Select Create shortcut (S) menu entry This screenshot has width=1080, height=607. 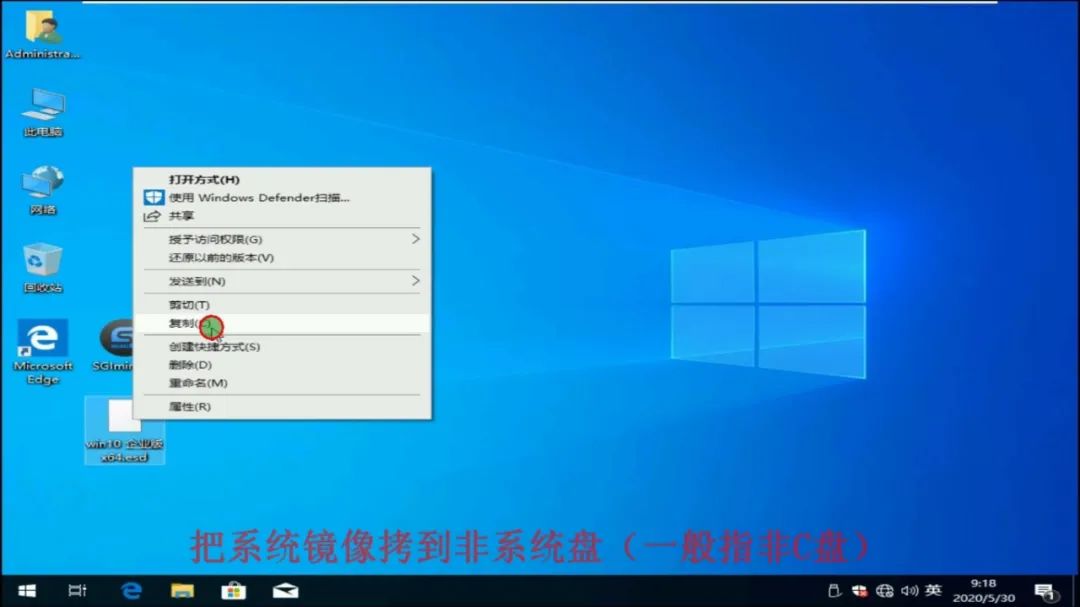282,347
